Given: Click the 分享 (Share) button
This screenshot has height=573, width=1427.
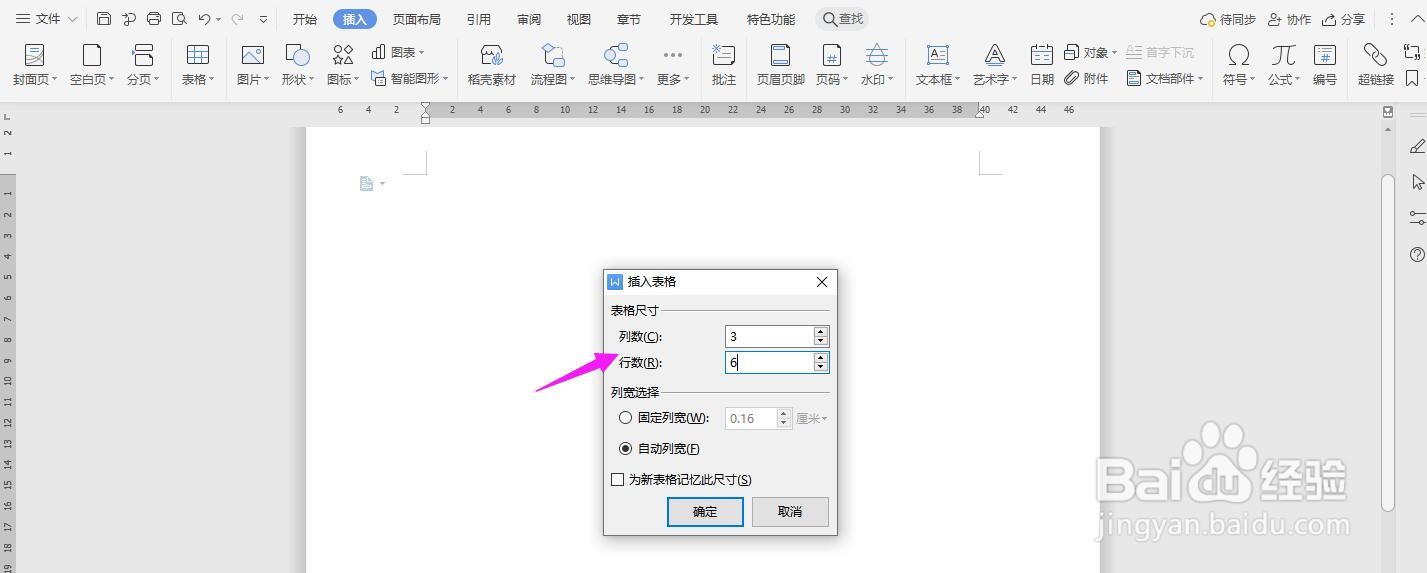Looking at the screenshot, I should click(1343, 19).
